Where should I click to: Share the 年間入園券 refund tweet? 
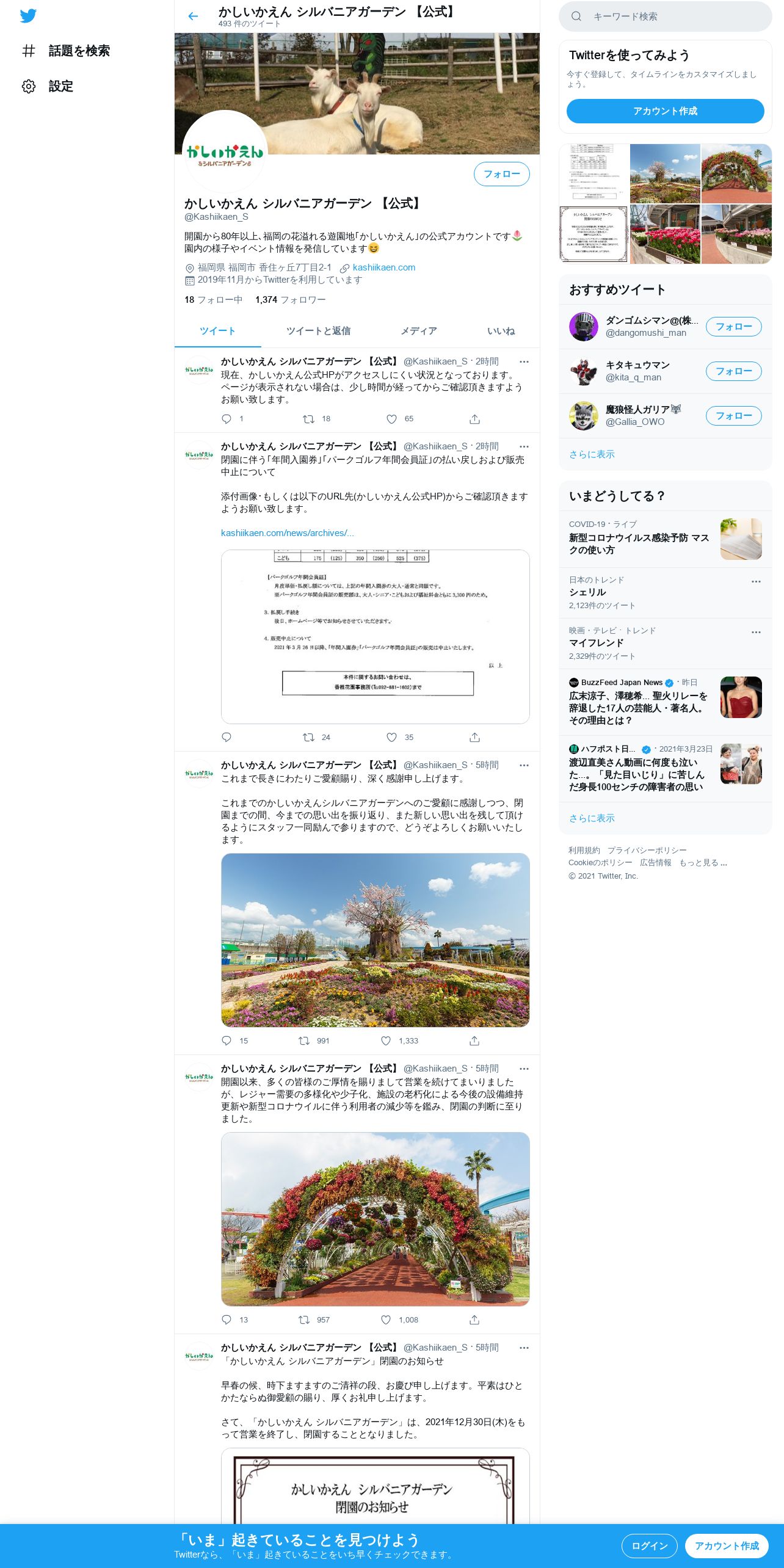pyautogui.click(x=474, y=738)
